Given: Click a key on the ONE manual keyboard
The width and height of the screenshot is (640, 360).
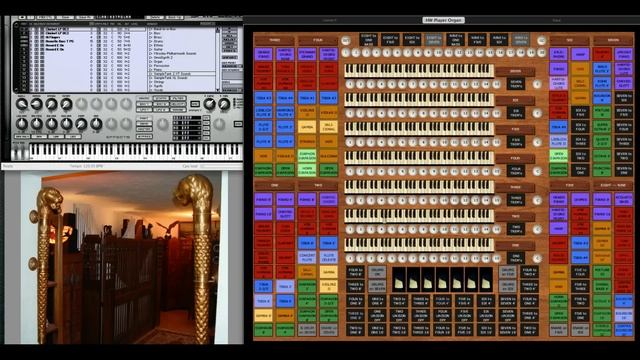Looking at the screenshot, I should (x=419, y=244).
